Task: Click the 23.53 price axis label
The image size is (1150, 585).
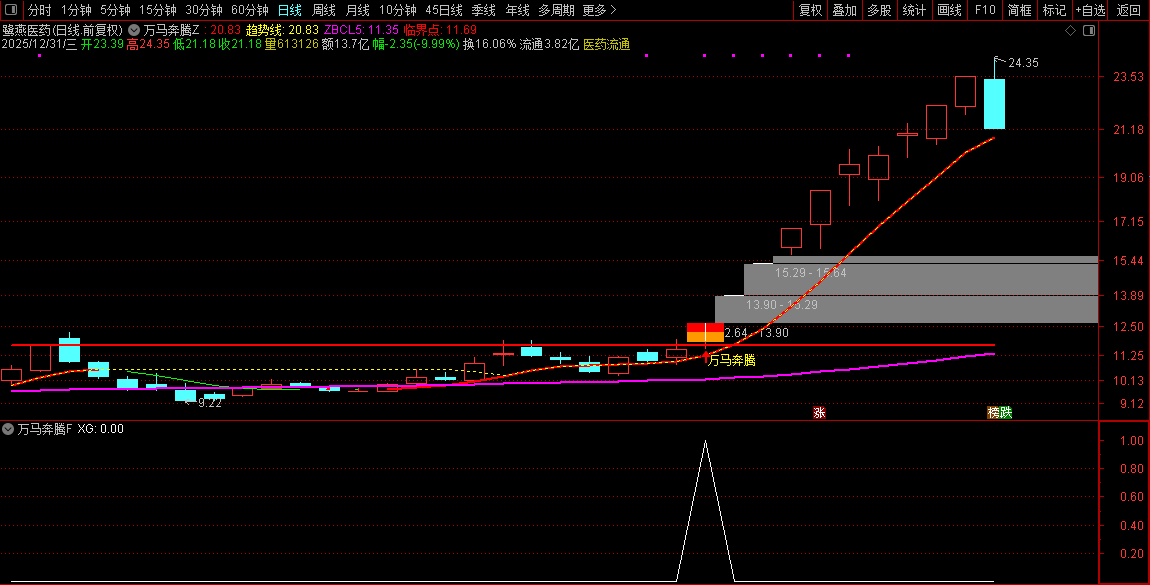Action: [1128, 77]
